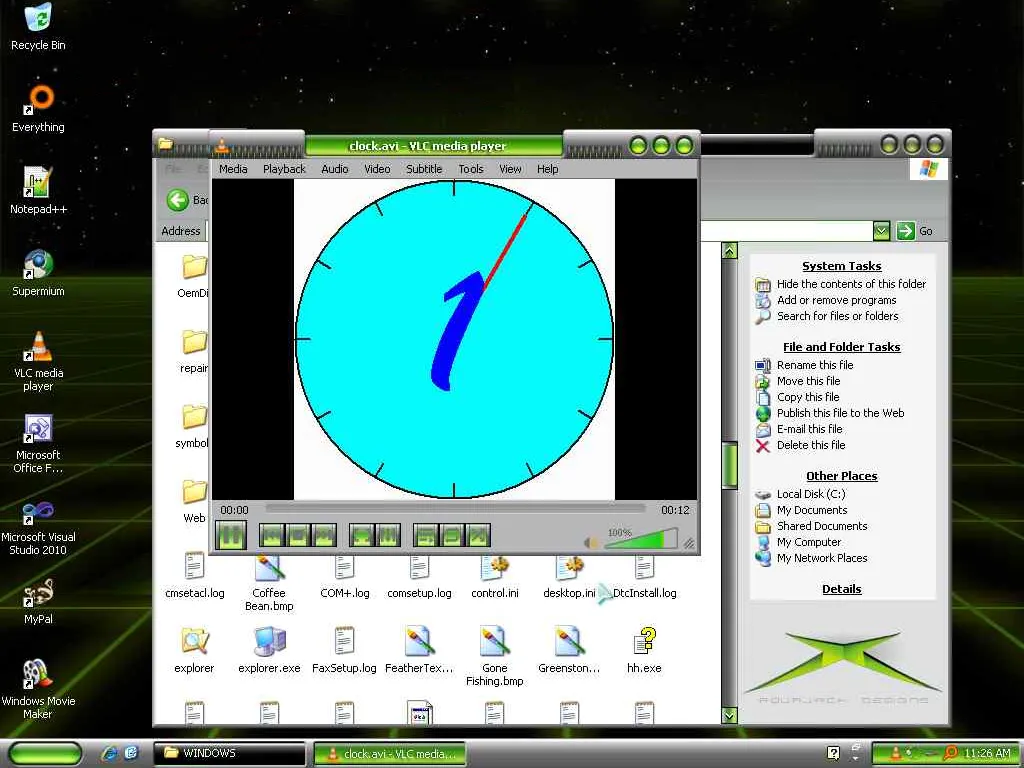Image resolution: width=1024 pixels, height=768 pixels.
Task: Open Shared Documents in Other Places
Action: tap(822, 526)
